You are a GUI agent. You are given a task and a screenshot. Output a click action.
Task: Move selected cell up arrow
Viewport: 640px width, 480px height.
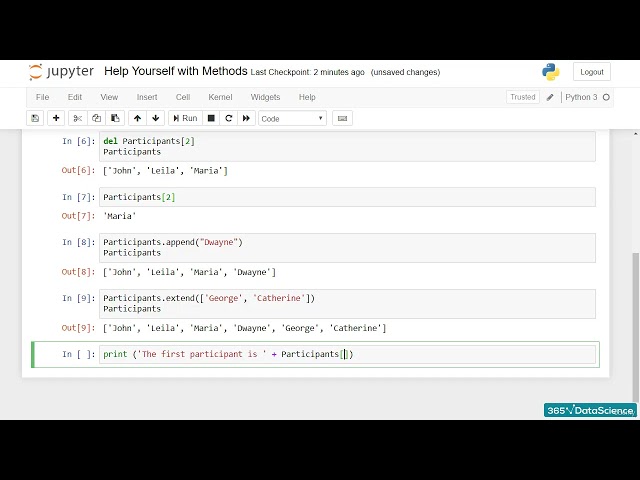pyautogui.click(x=137, y=118)
